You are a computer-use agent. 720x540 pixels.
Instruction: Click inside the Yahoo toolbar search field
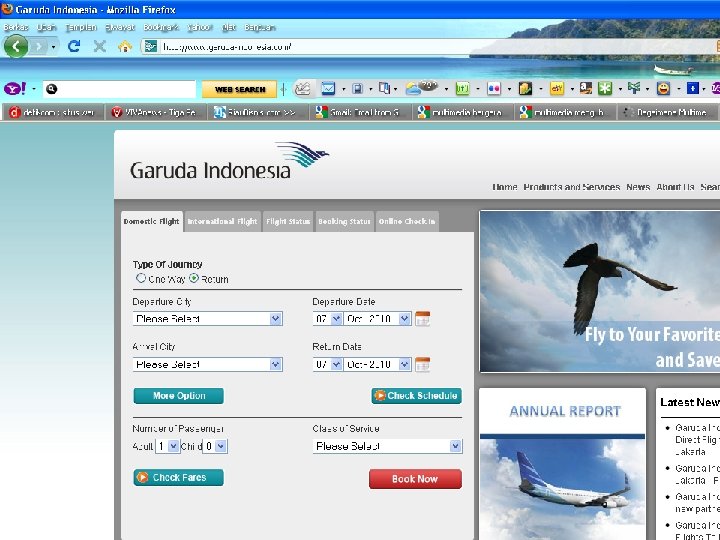pos(119,89)
